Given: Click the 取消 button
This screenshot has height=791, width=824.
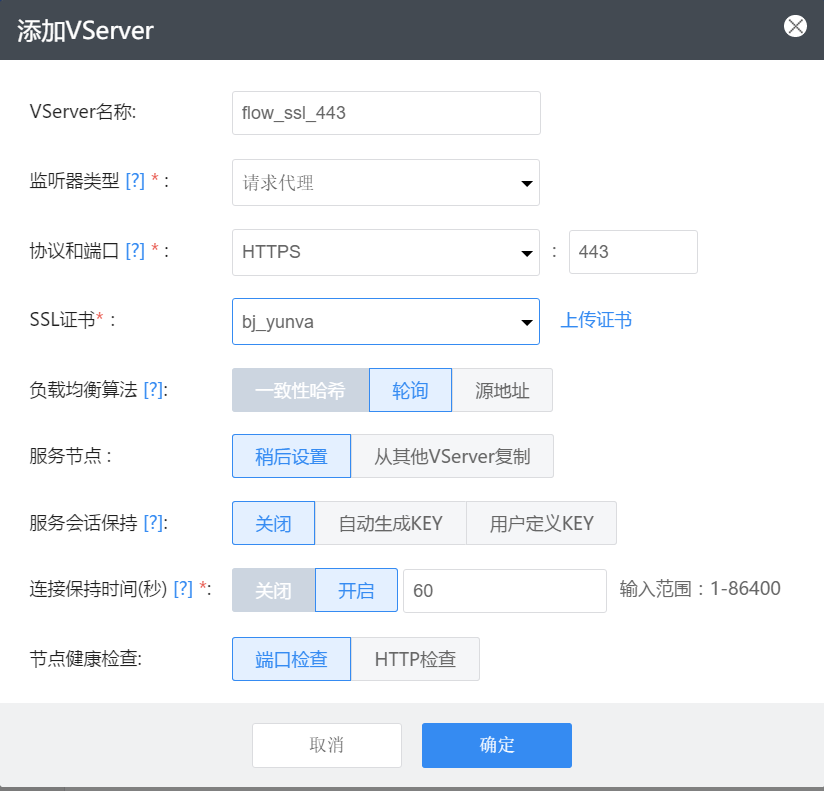Looking at the screenshot, I should pos(327,745).
